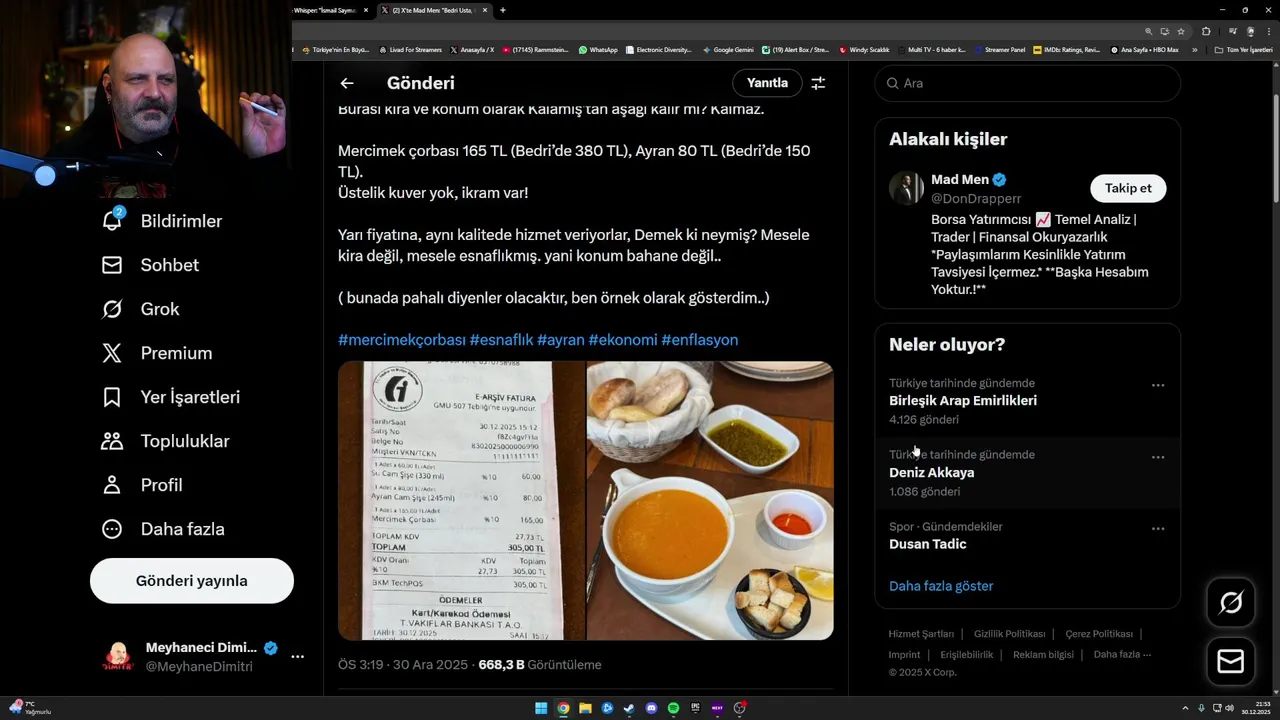Click the post timestamp ÖS 3:19 · 30 Ara 2025
The width and height of the screenshot is (1280, 720).
pos(403,665)
